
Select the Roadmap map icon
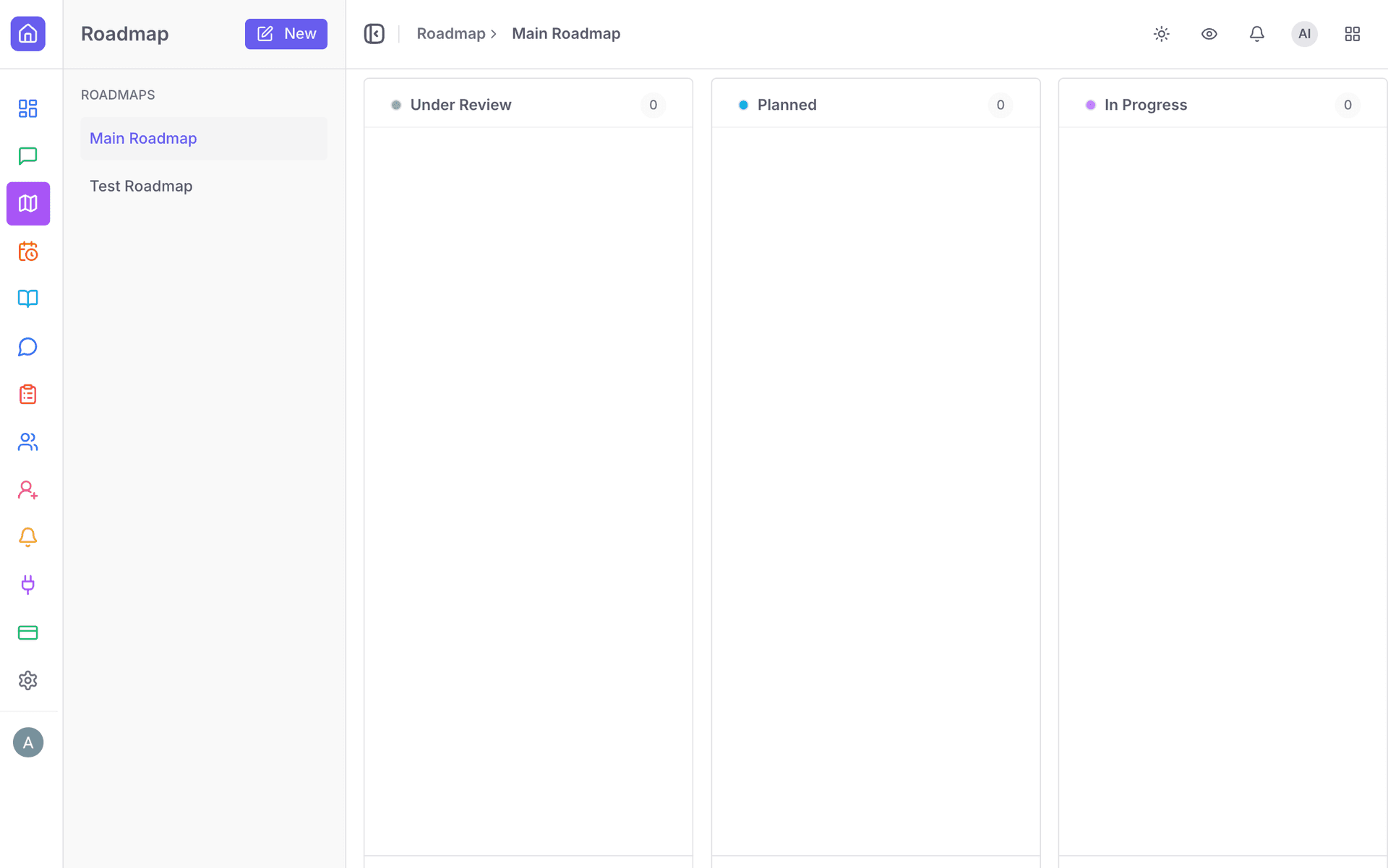tap(27, 203)
